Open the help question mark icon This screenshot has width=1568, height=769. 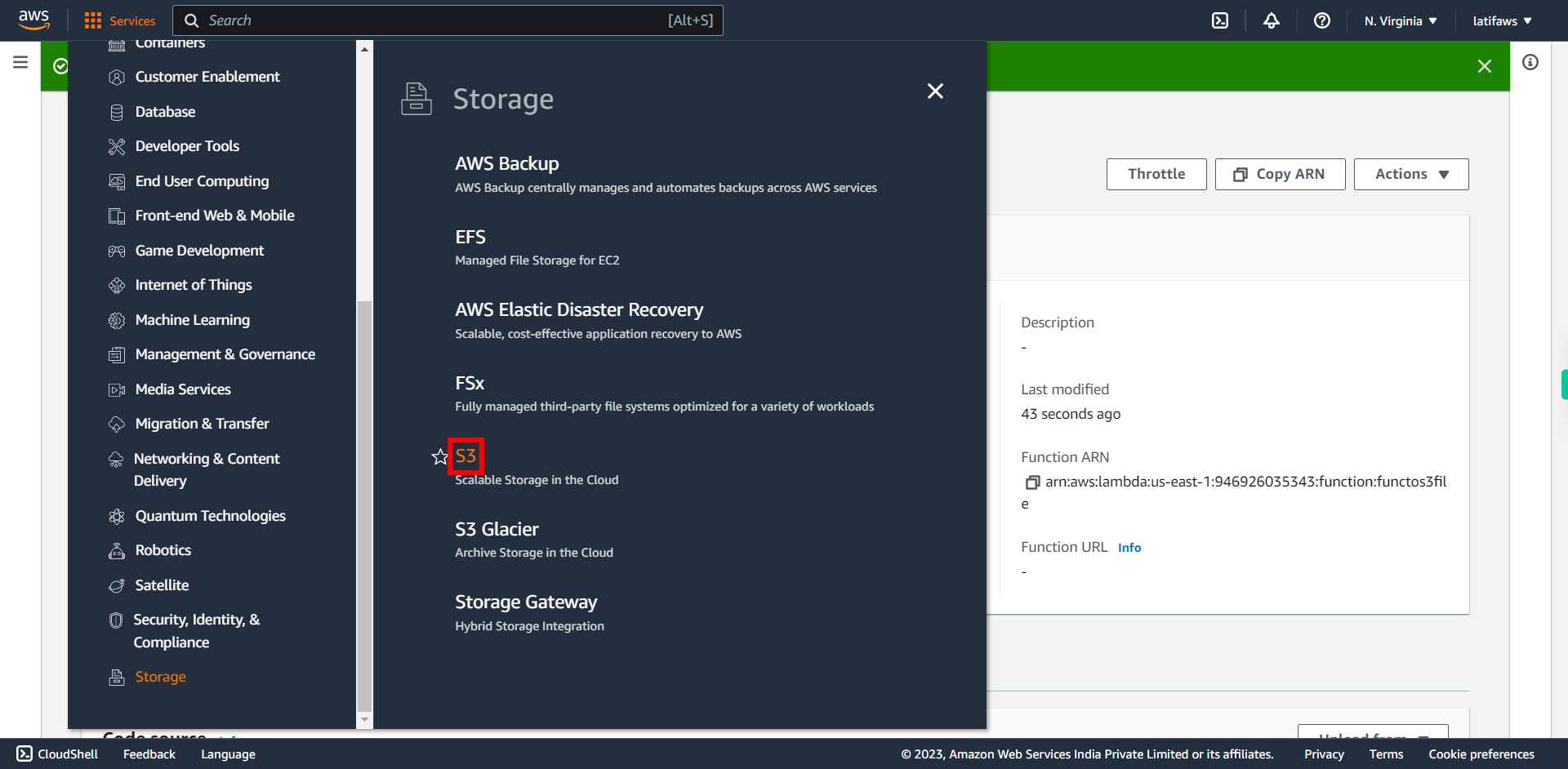tap(1322, 20)
